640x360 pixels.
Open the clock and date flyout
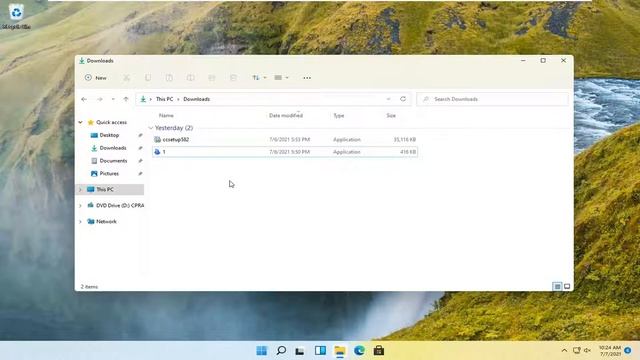point(610,351)
